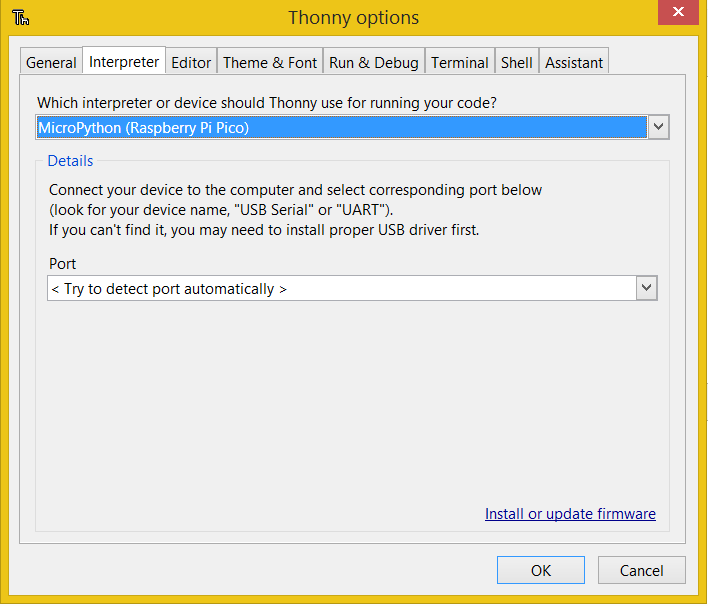Viewport: 708px width, 606px height.
Task: Open the Run & Debug tab
Action: tap(374, 62)
